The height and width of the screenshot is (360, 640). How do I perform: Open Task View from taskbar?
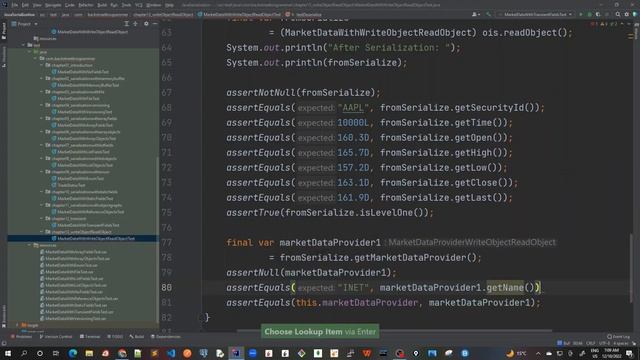click(56, 353)
